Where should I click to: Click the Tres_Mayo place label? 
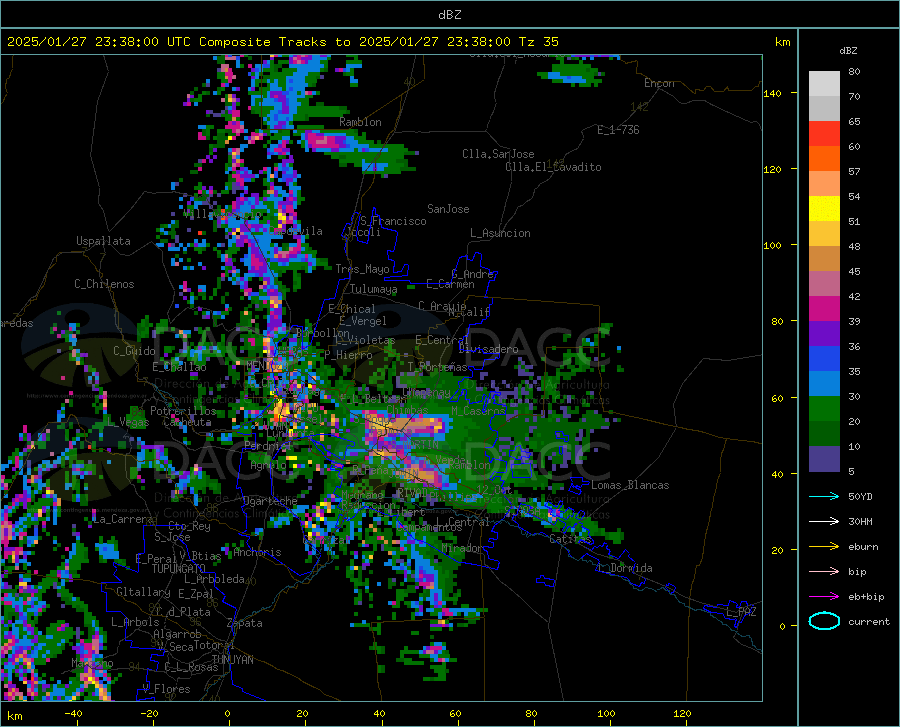point(362,269)
